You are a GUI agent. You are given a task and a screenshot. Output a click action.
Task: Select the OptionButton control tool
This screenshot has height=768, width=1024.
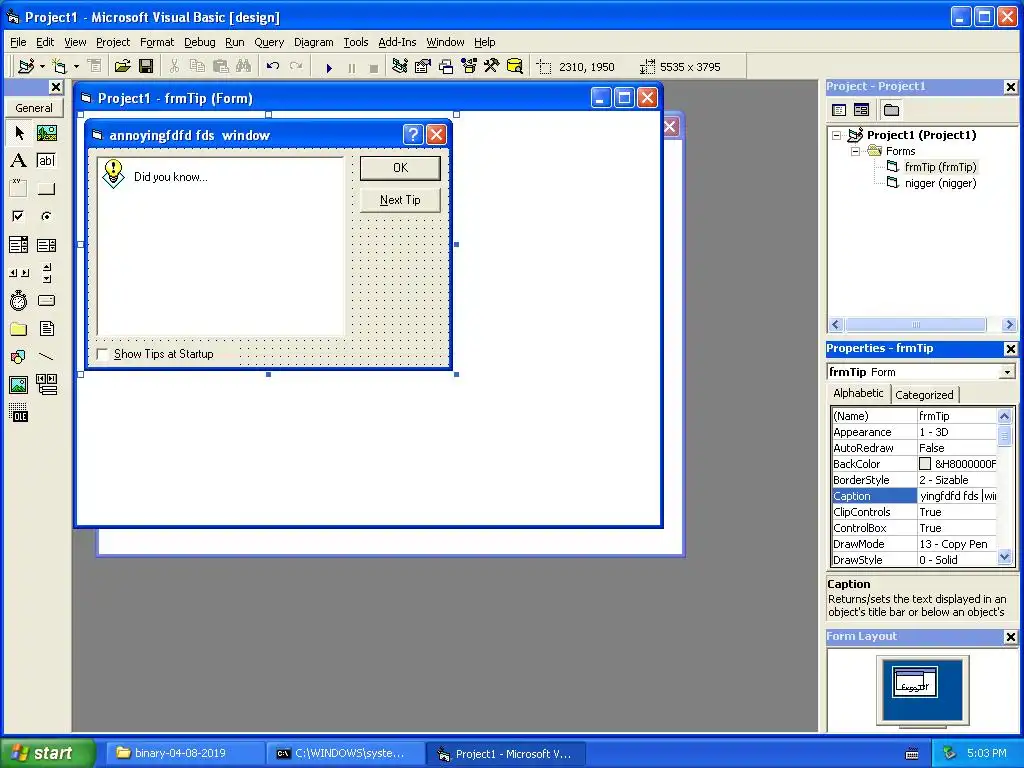[46, 216]
